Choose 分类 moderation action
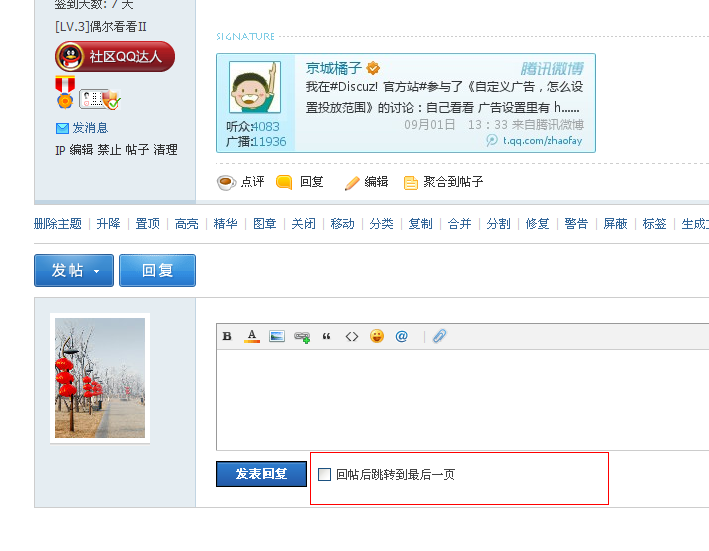This screenshot has width=709, height=551. pyautogui.click(x=381, y=224)
